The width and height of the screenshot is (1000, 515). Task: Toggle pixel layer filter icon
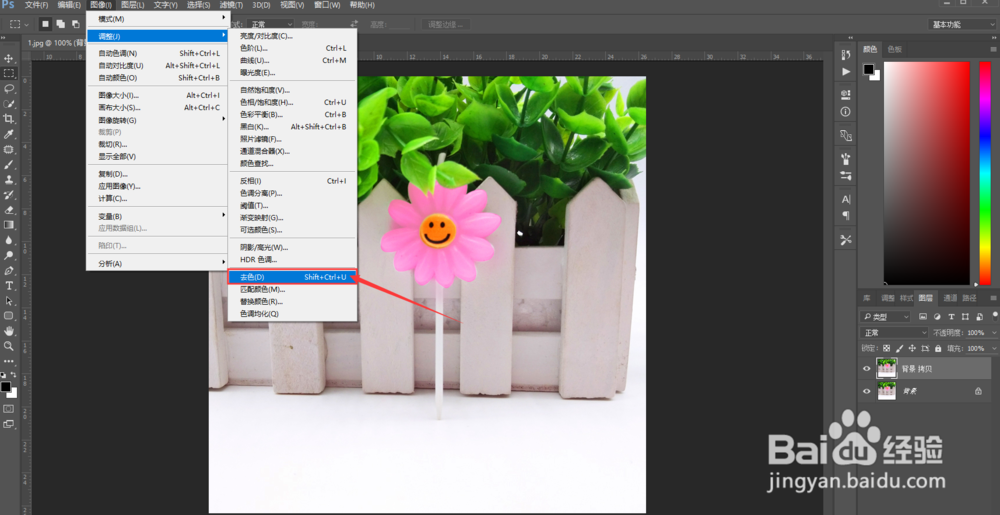[923, 317]
